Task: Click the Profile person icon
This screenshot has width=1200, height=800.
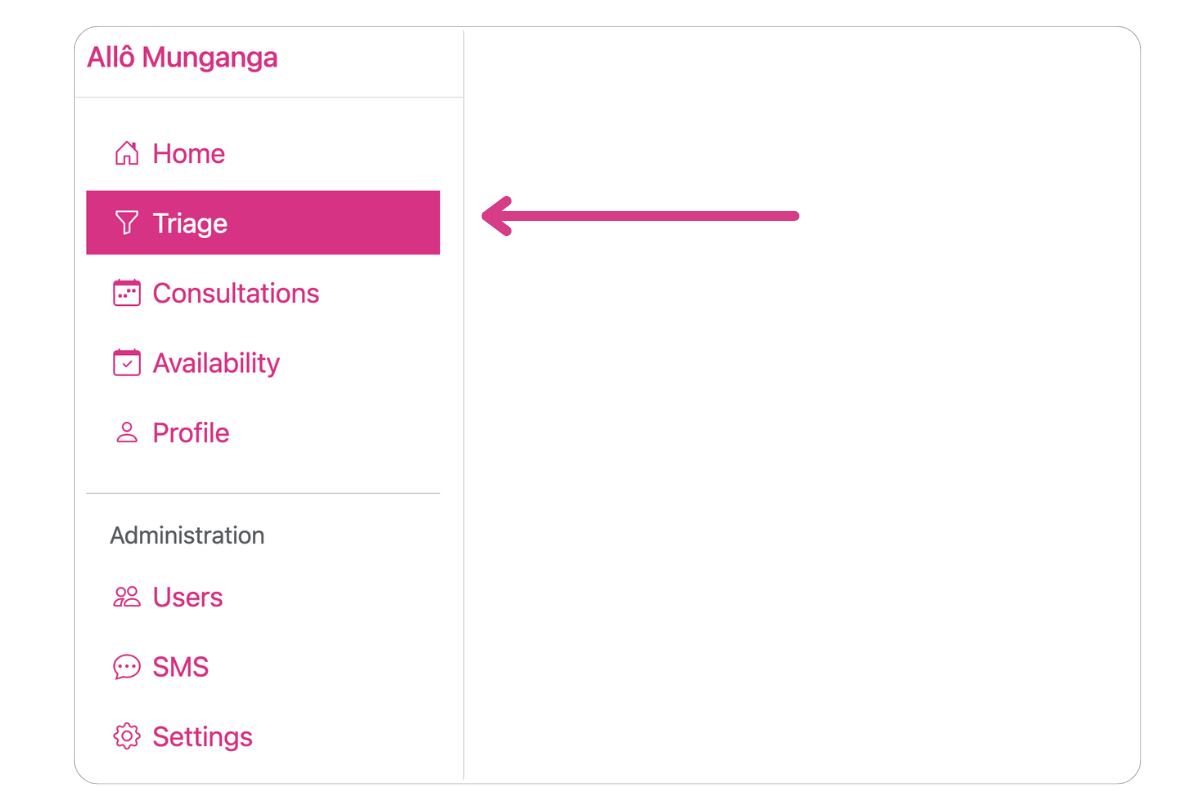Action: coord(127,433)
